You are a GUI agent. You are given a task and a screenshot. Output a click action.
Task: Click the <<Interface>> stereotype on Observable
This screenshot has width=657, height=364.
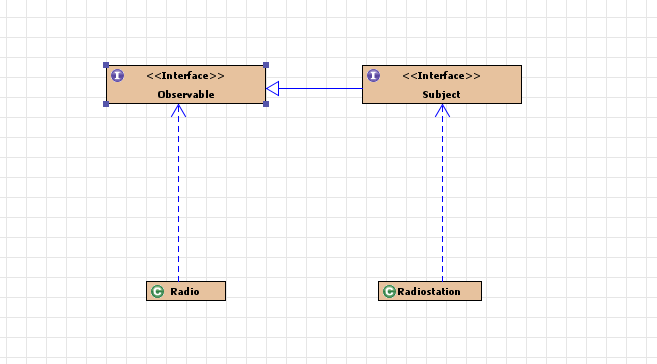coord(186,76)
